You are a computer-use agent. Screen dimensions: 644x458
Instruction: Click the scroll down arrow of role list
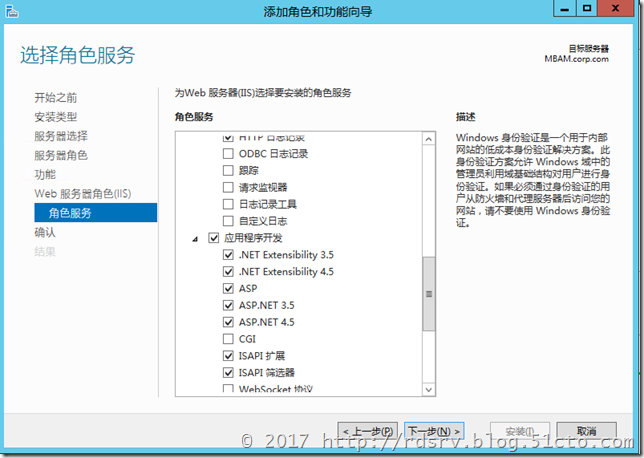[x=429, y=389]
